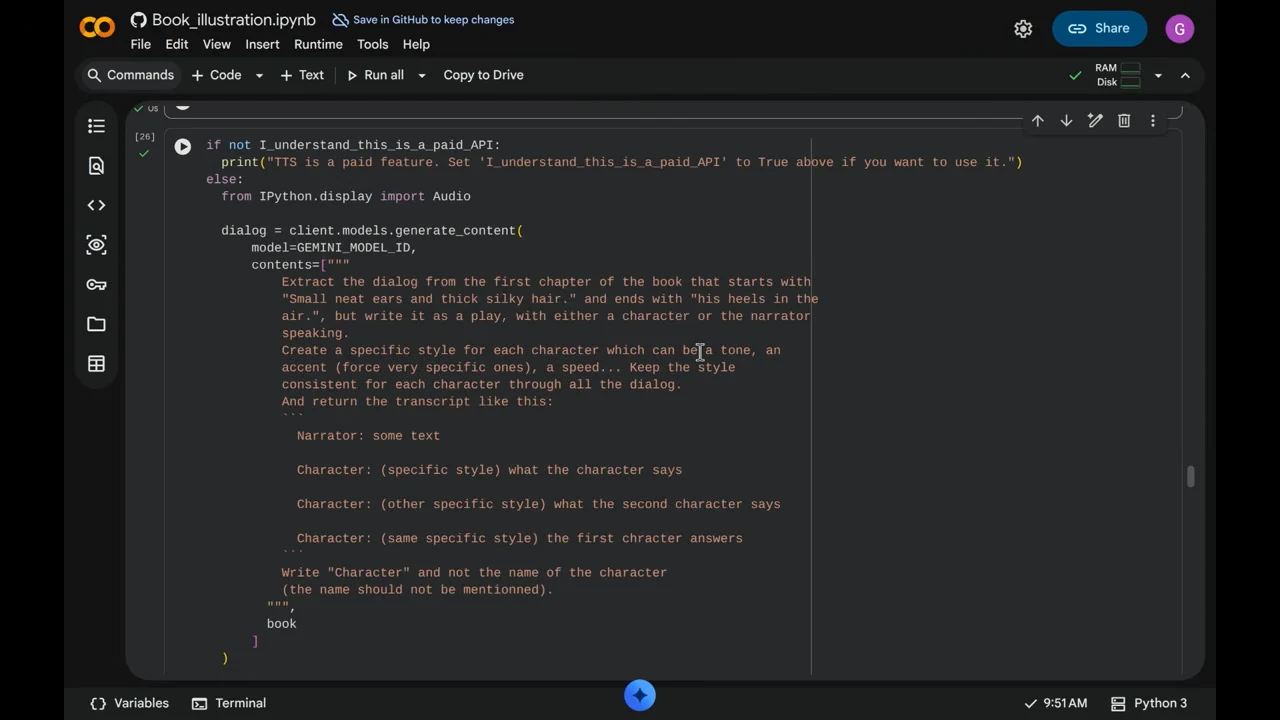The width and height of the screenshot is (1280, 720).
Task: Open the data table sidebar icon
Action: click(96, 364)
